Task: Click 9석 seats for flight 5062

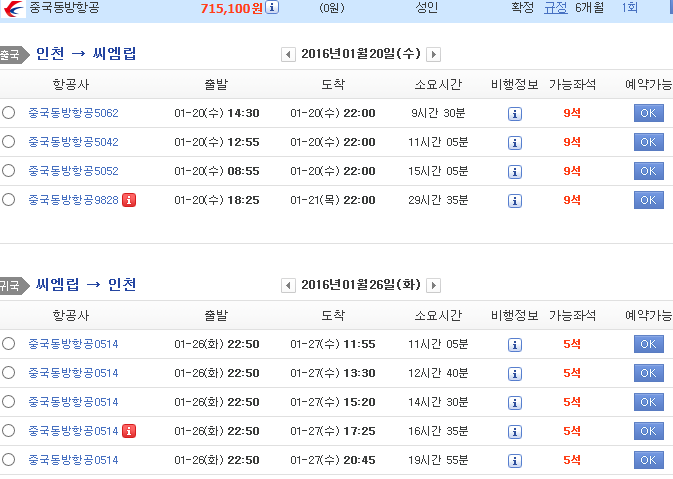Action: [x=572, y=113]
